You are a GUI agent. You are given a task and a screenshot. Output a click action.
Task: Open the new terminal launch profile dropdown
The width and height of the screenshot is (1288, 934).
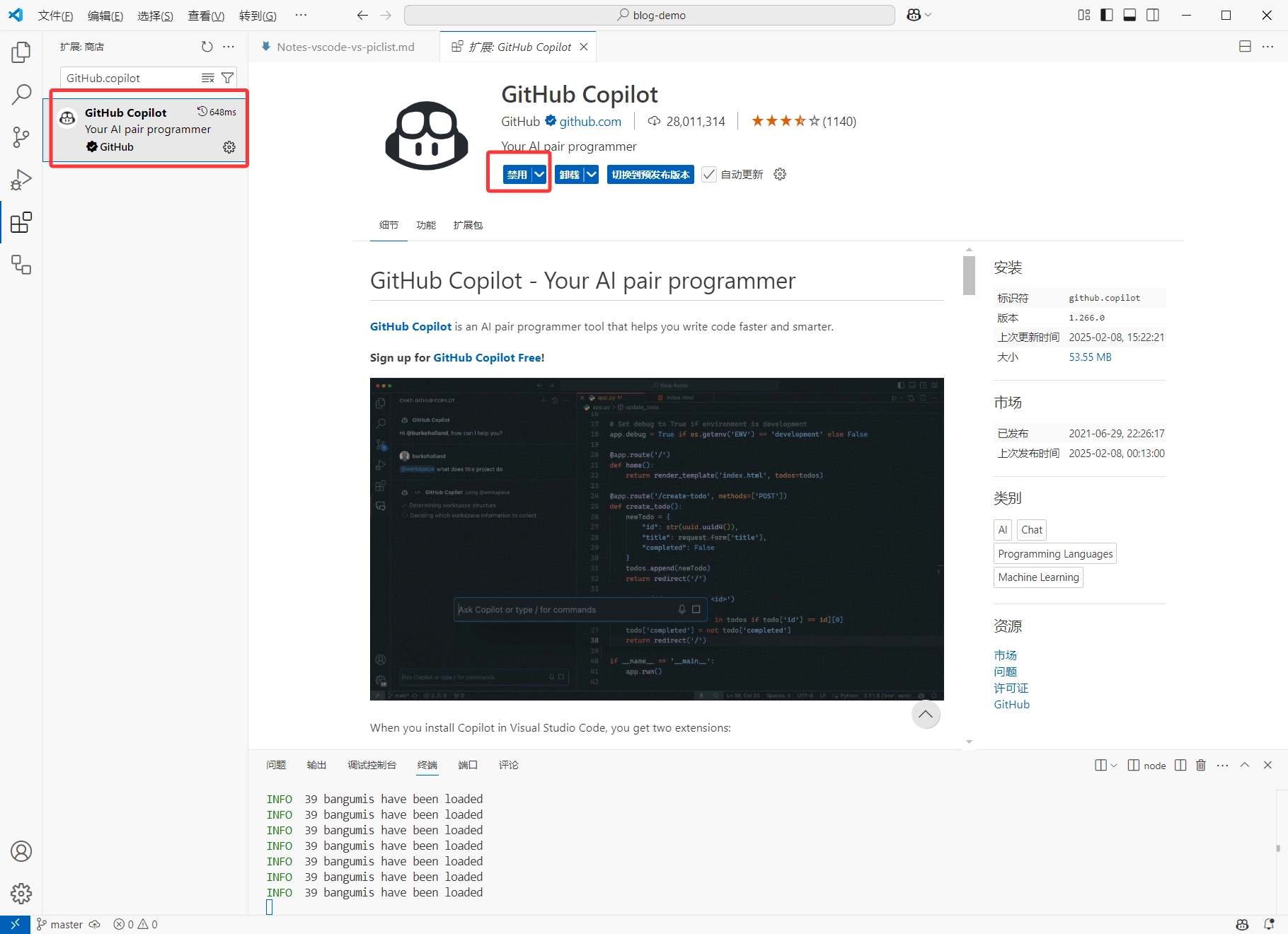pos(1114,765)
